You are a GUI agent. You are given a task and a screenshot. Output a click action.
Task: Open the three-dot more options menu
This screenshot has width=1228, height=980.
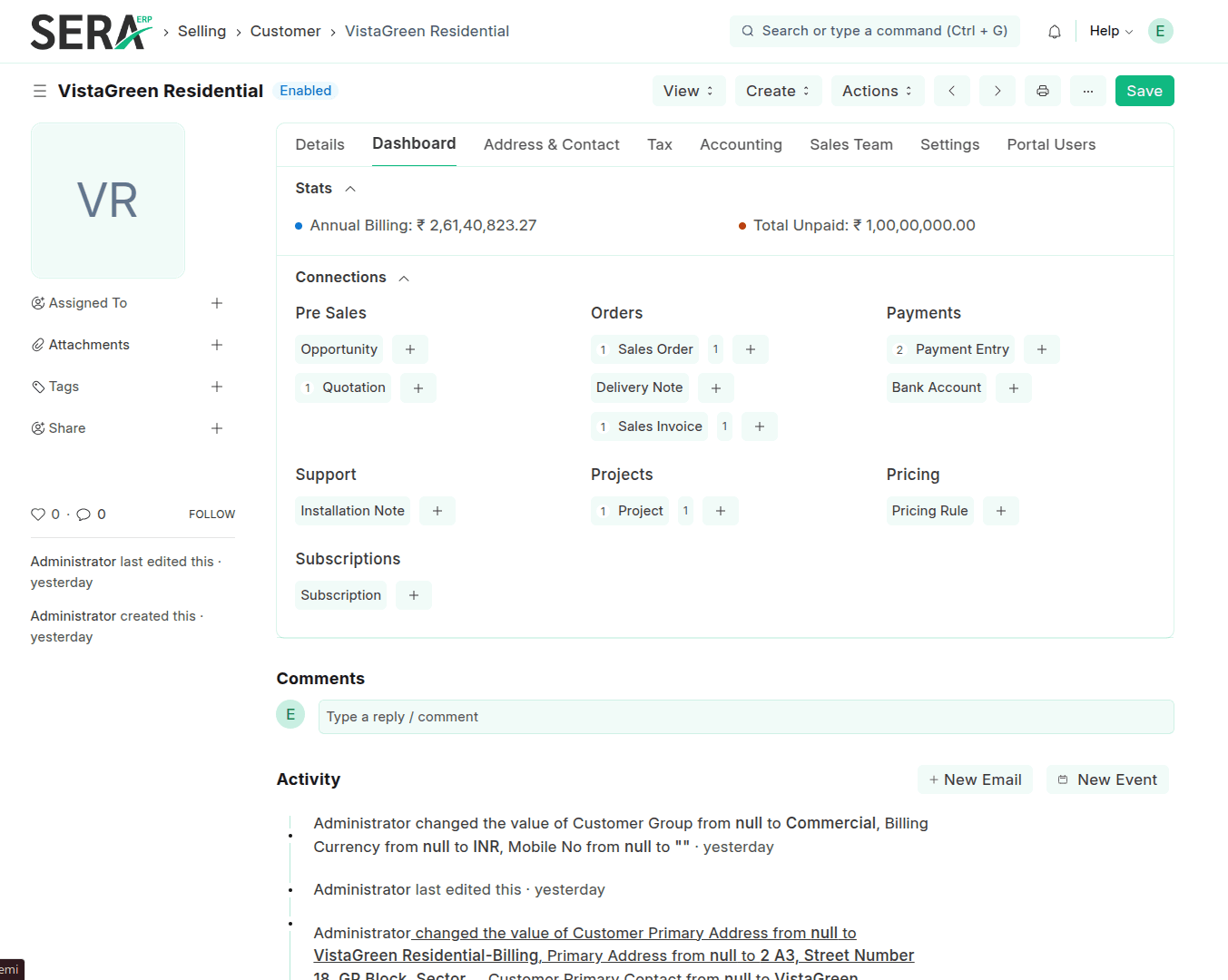pos(1087,91)
